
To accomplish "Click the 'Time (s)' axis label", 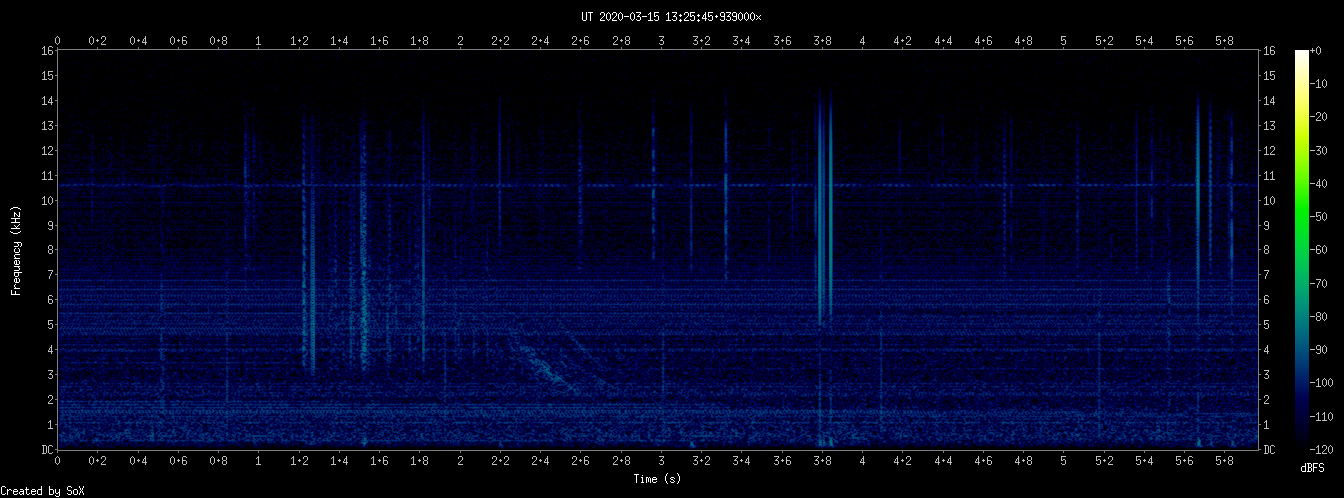I will [x=659, y=479].
